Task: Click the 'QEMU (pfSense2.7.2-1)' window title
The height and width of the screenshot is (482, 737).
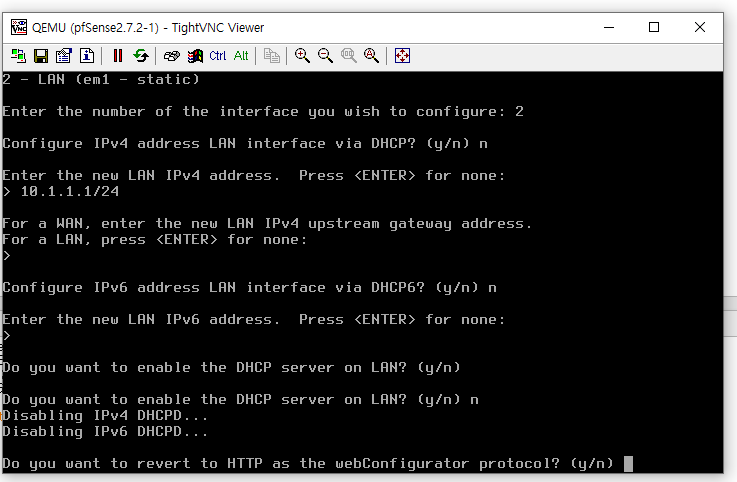Action: [148, 28]
